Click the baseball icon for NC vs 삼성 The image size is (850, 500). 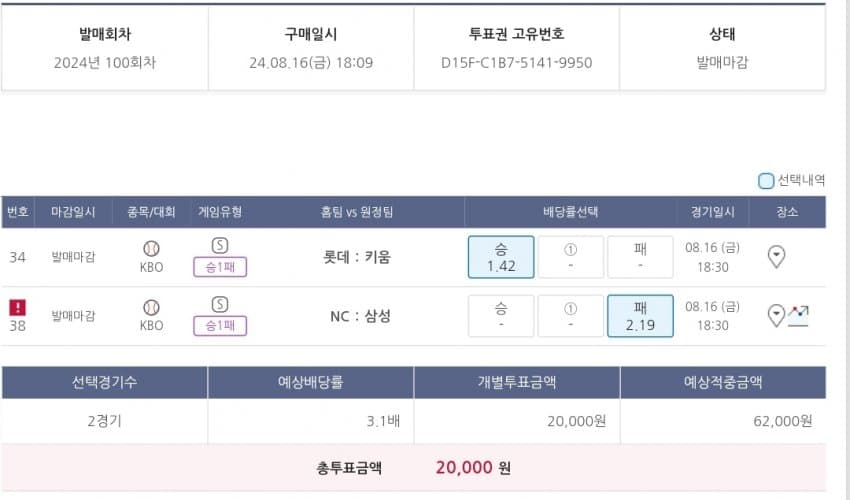click(x=151, y=307)
